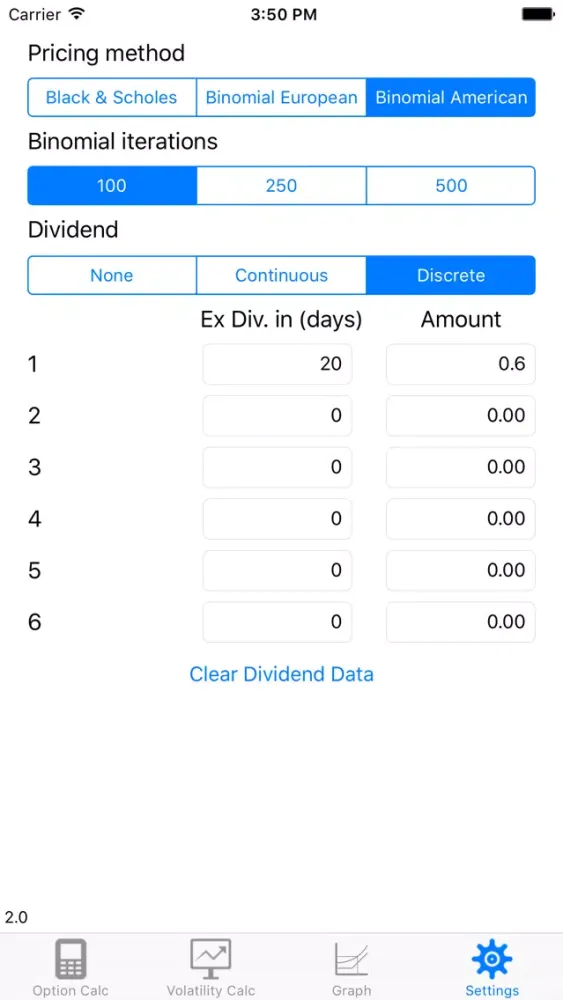Viewport: 563px width, 1000px height.
Task: Open the Volatility Calc monitor icon
Action: coord(210,959)
